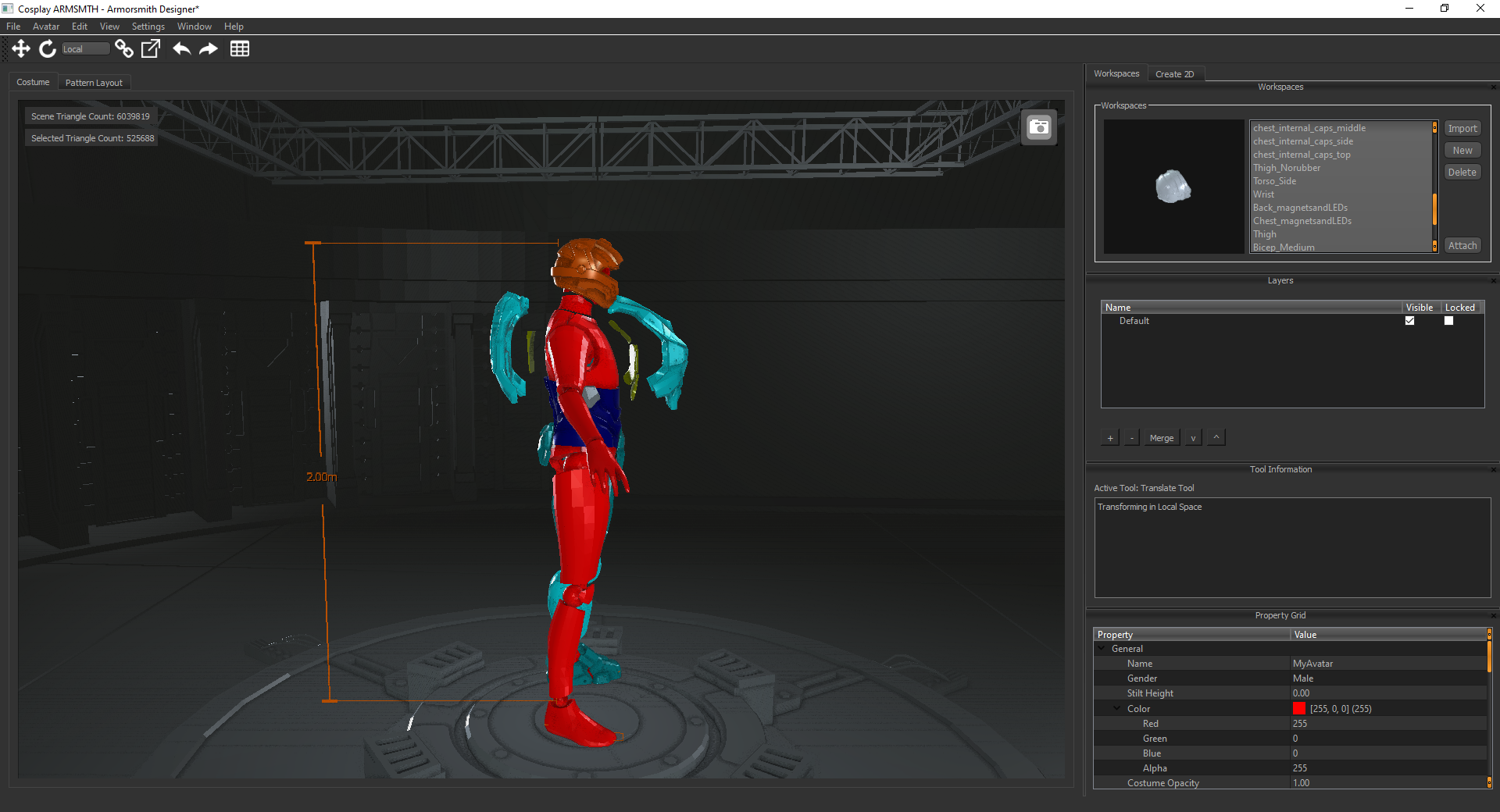Open the Avatar menu
Image resolution: width=1500 pixels, height=812 pixels.
(x=45, y=27)
